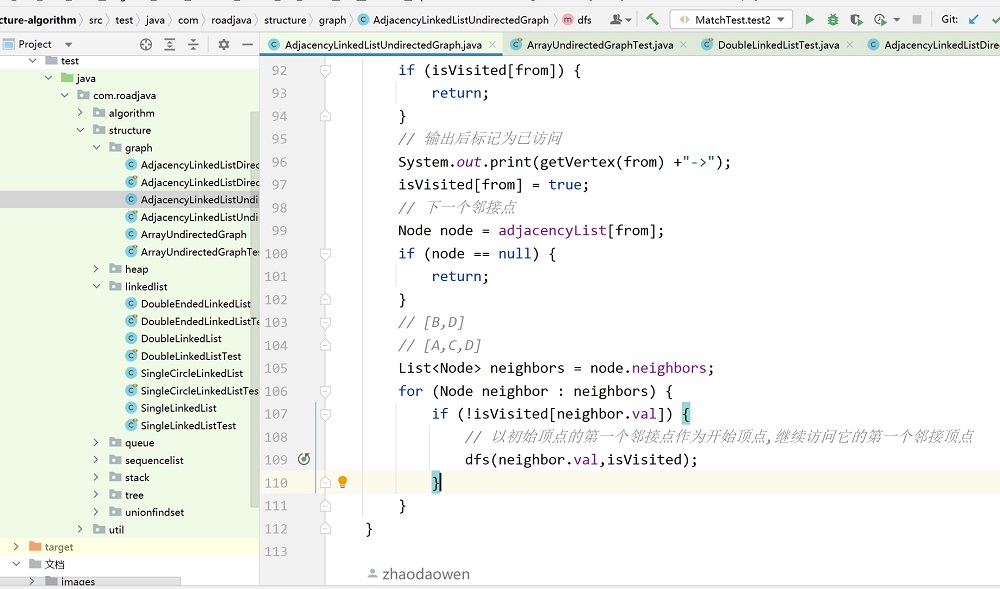Update project with the blue Git arrow
1000x589 pixels.
pyautogui.click(x=973, y=20)
